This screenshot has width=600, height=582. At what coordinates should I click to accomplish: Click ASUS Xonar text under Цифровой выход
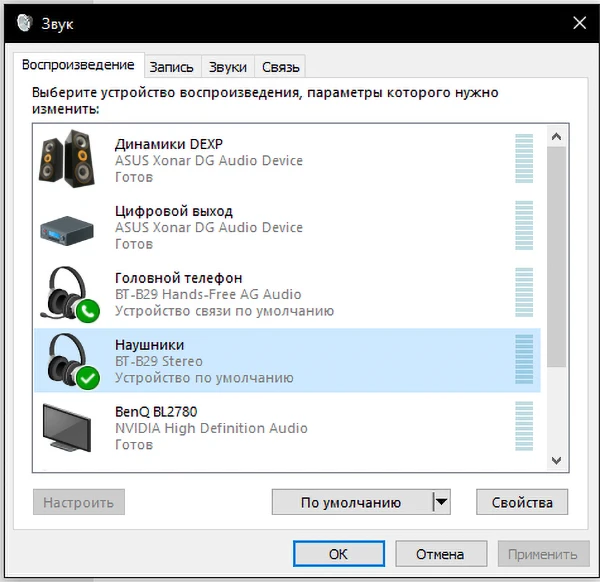click(209, 227)
